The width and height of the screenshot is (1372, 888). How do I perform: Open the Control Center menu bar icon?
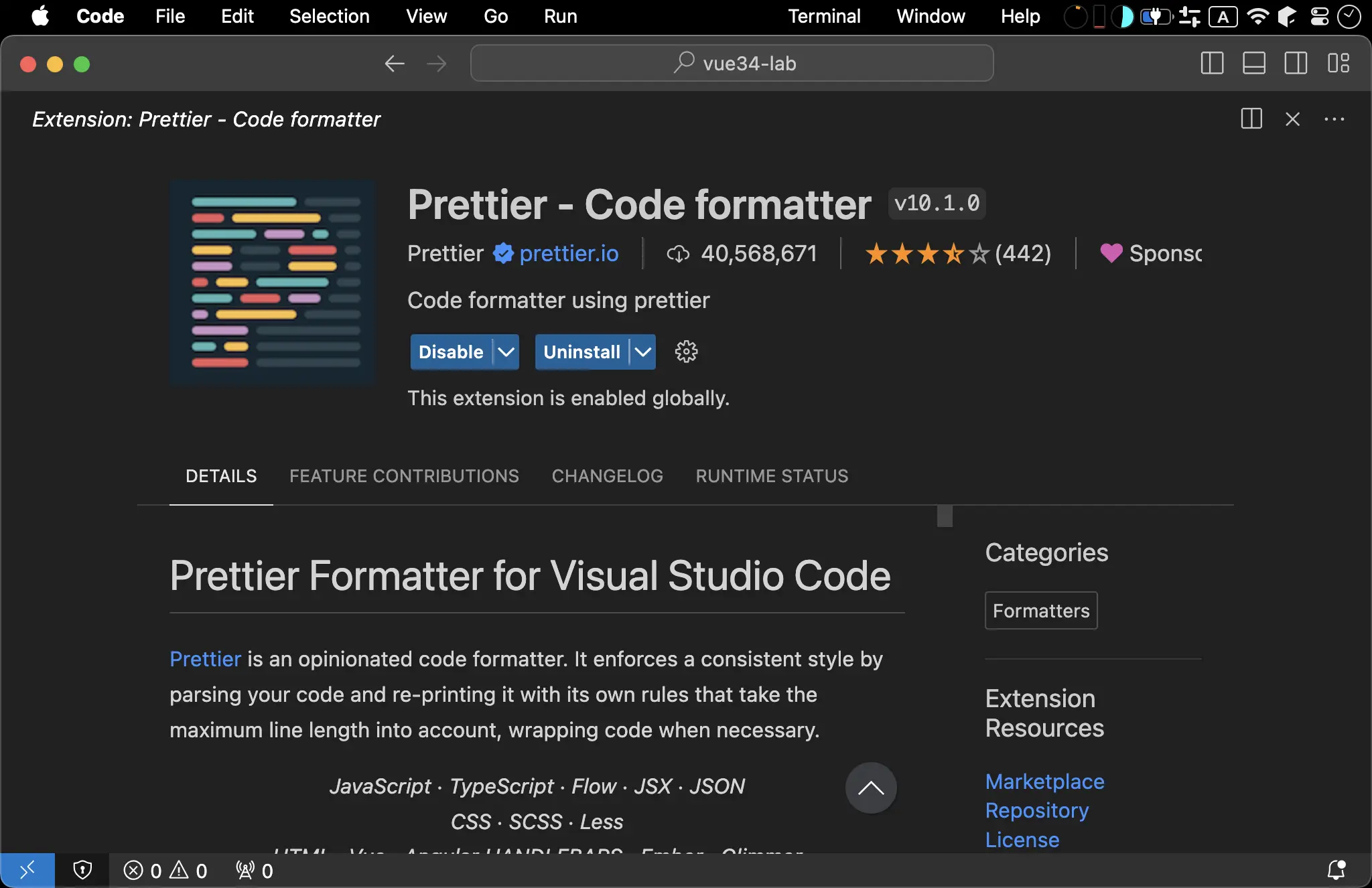1319,16
